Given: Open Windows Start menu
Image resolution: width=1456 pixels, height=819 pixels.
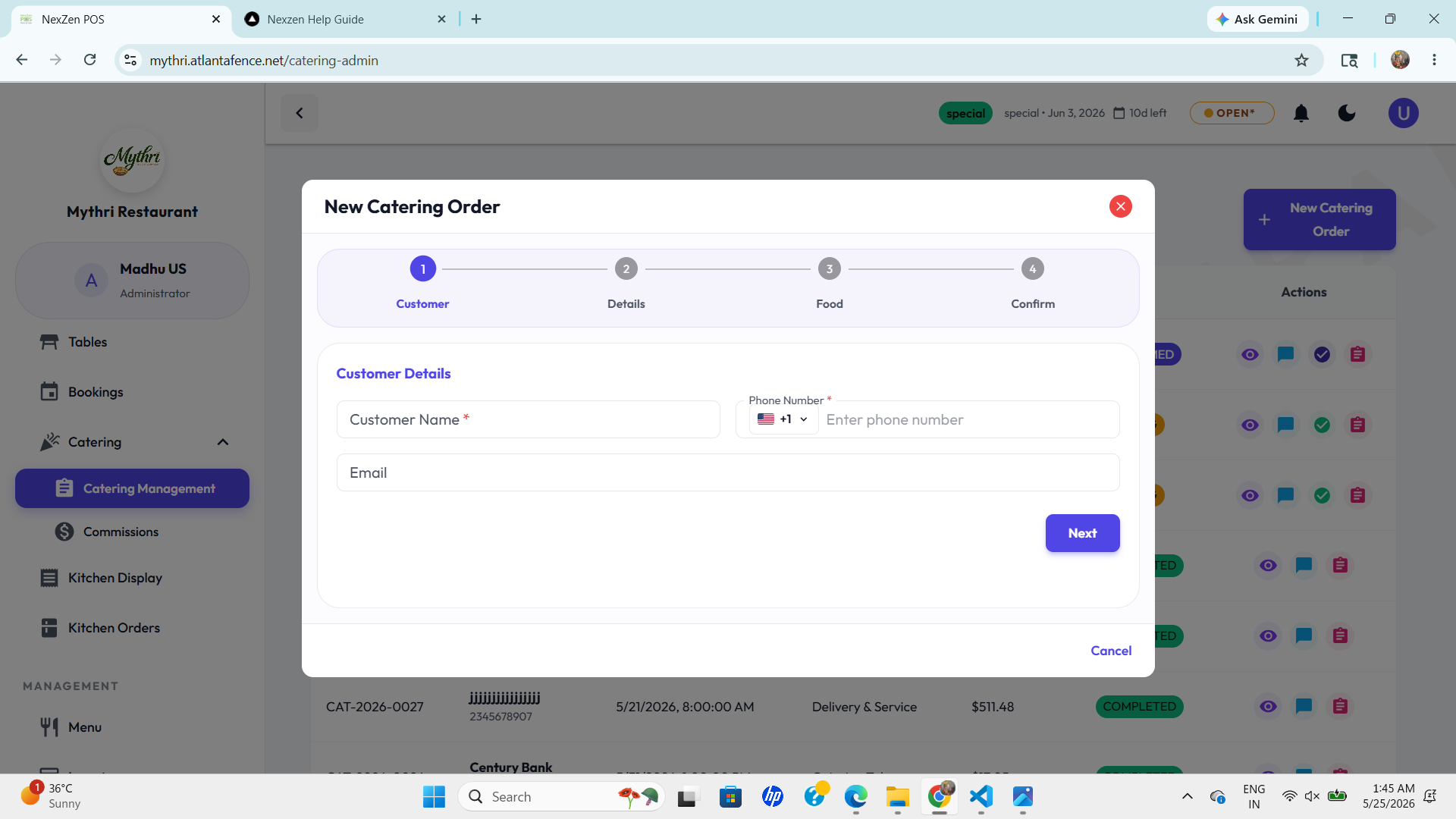Looking at the screenshot, I should pyautogui.click(x=434, y=796).
